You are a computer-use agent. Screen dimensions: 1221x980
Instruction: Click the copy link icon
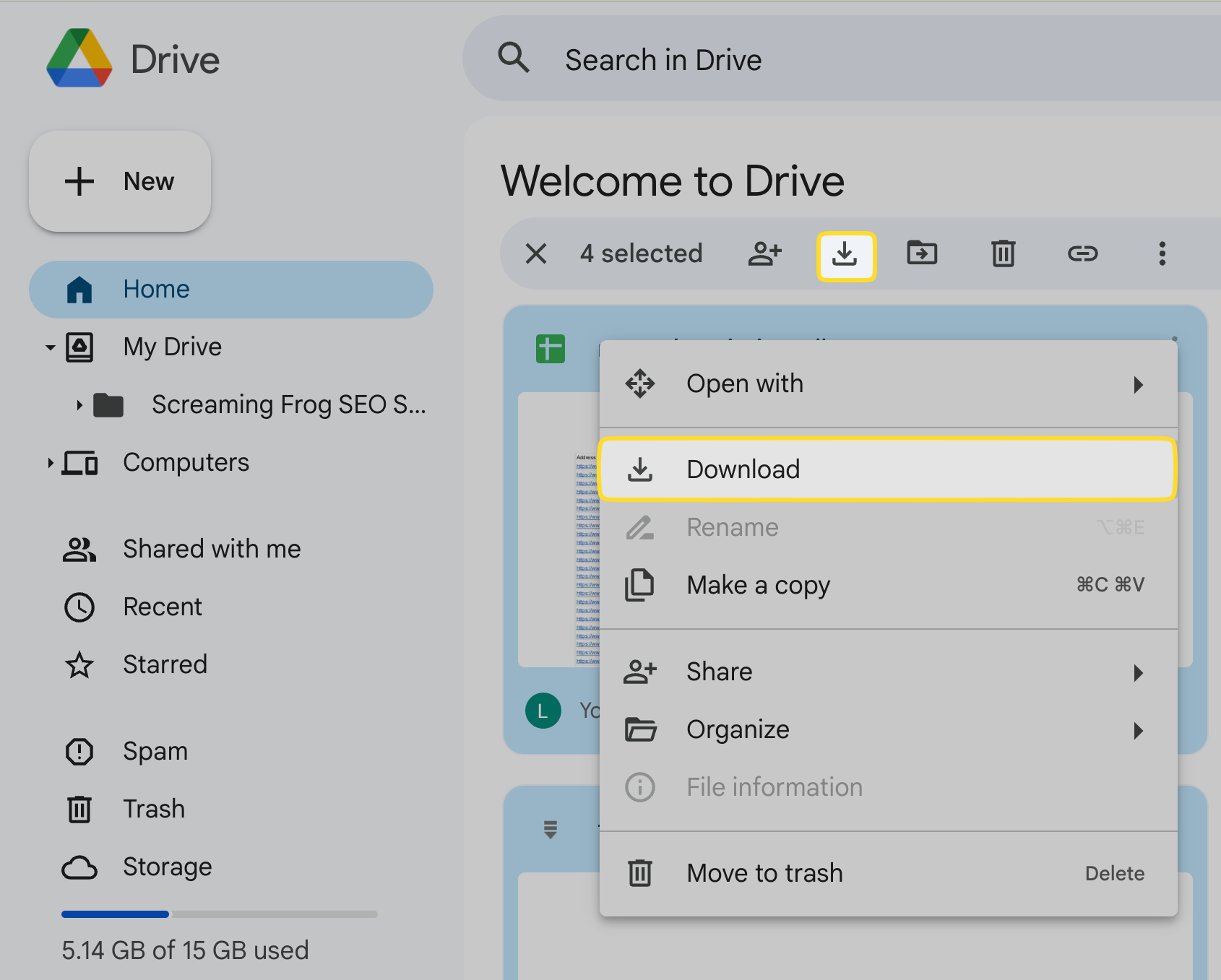pos(1082,253)
